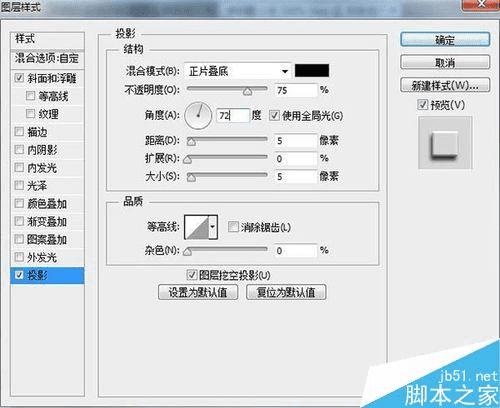Screen dimensions: 500x408
Task: Enable the 纹理 checkbox
Action: tap(30, 114)
